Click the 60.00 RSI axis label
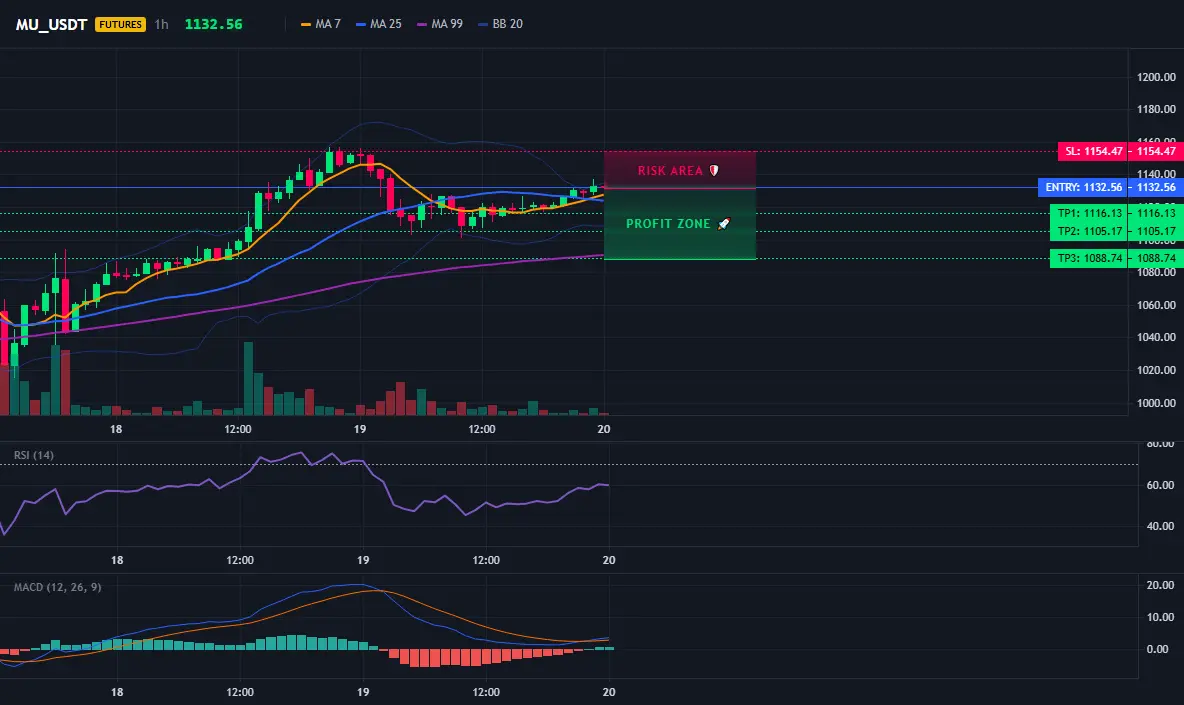This screenshot has width=1184, height=705. [x=1161, y=485]
